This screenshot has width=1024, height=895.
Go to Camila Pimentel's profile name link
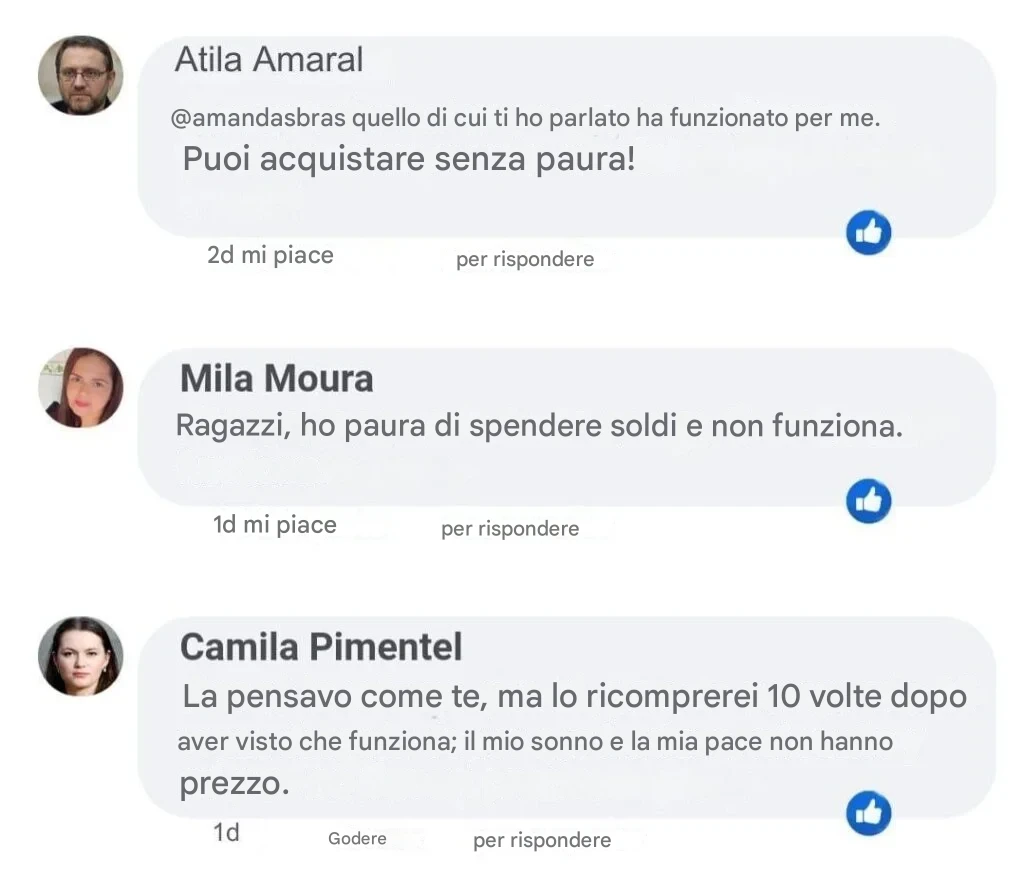coord(321,647)
